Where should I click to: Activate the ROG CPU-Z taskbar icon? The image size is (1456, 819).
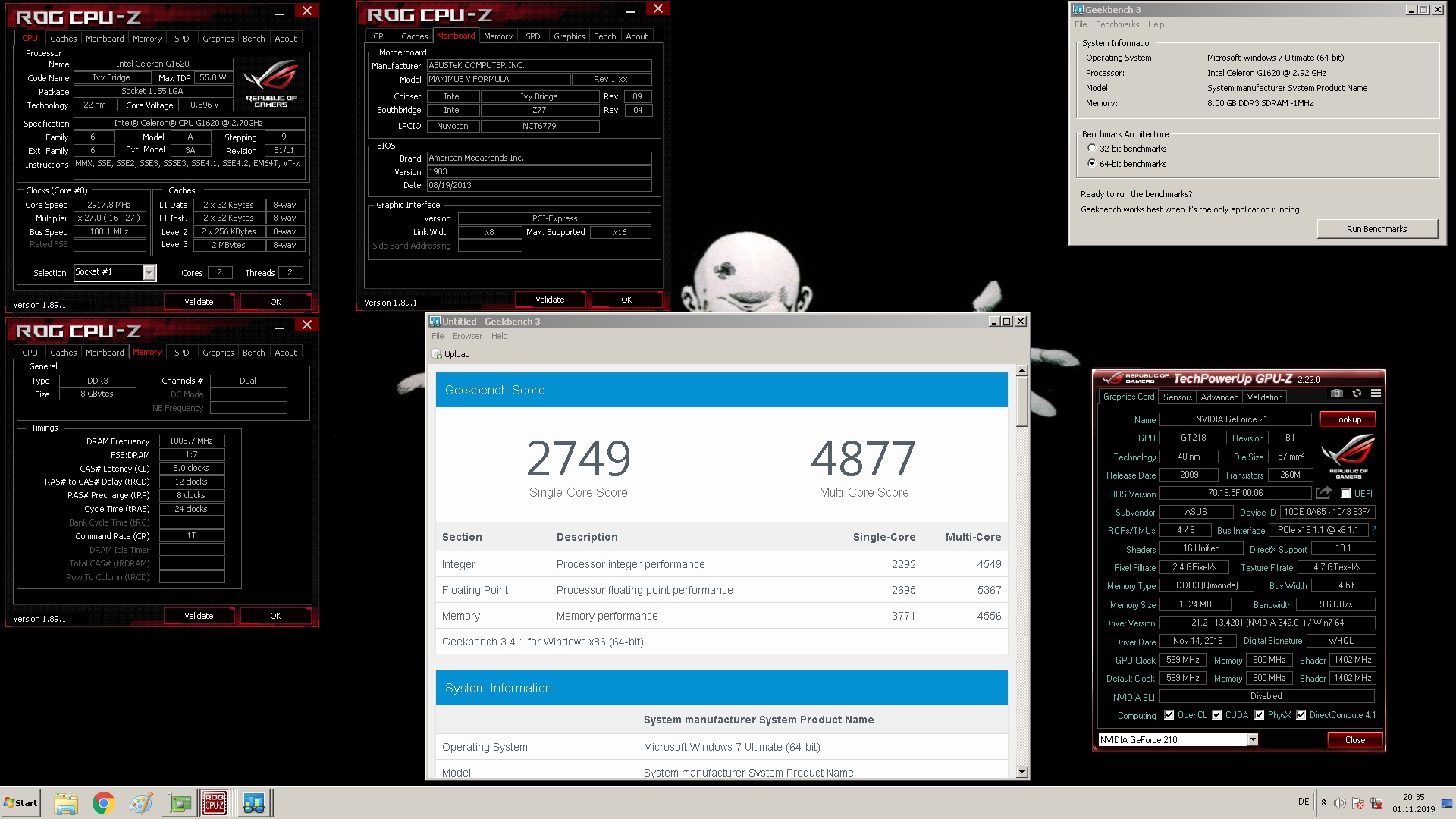coord(215,803)
